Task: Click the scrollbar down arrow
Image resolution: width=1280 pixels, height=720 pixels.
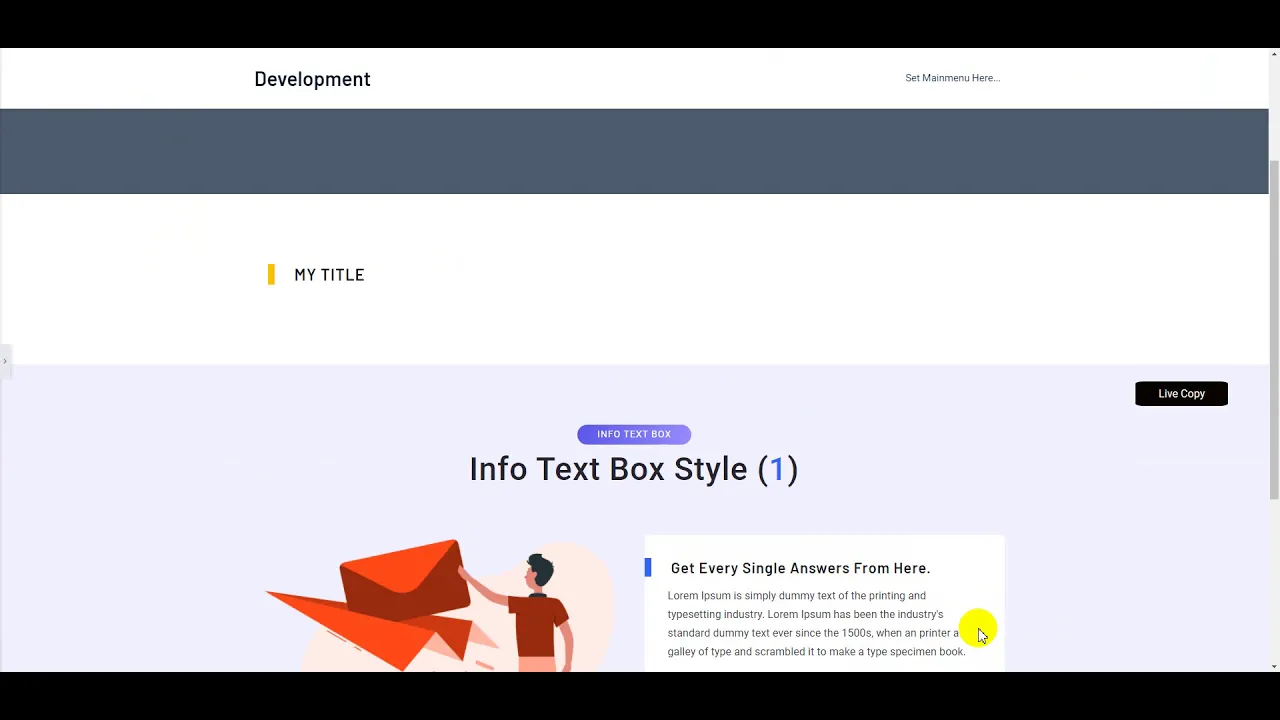Action: click(1274, 666)
